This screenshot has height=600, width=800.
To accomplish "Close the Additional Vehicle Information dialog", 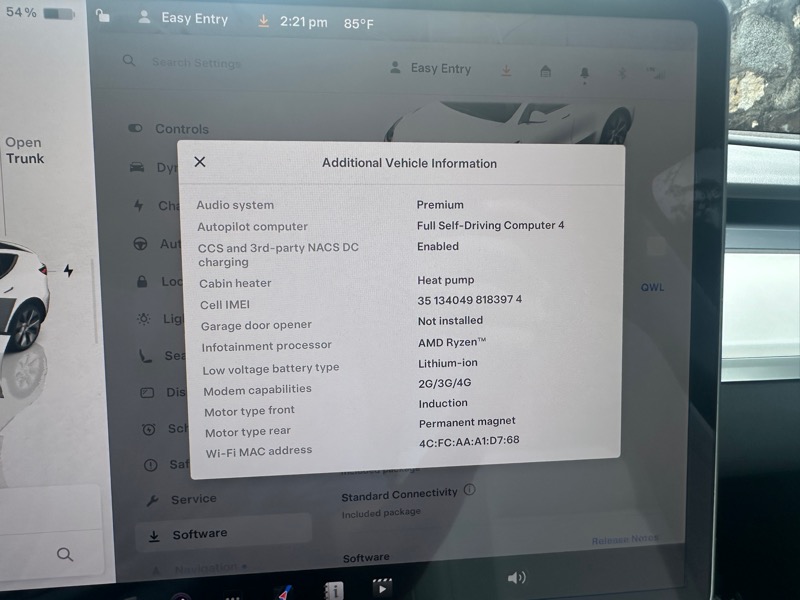I will pos(200,162).
